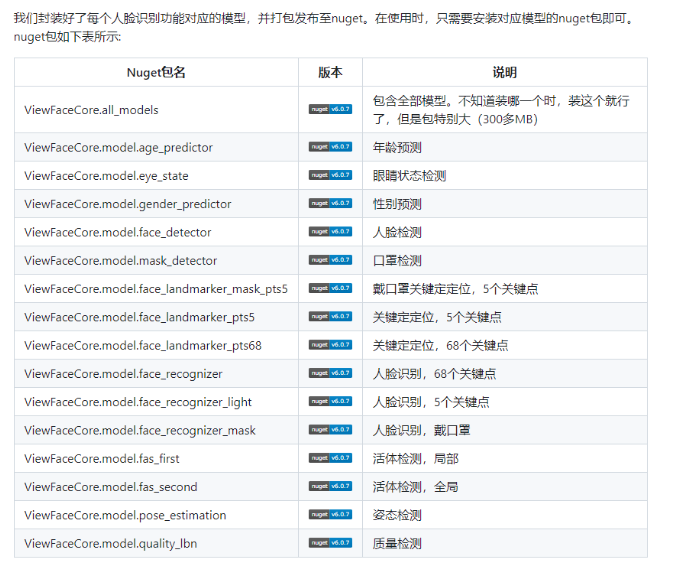Screen dimensions: 677x576
Task: Click 人脸识别，5个关键点 description
Action: click(x=431, y=402)
